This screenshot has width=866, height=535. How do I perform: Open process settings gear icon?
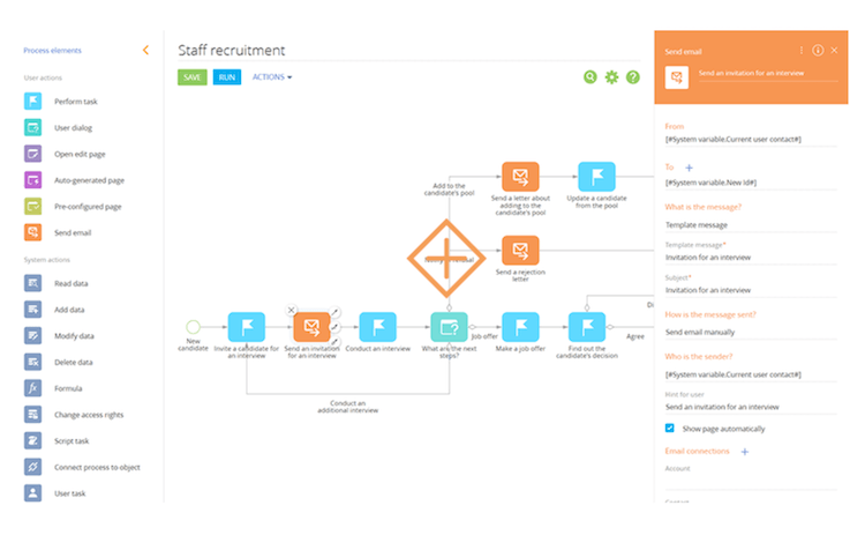click(x=611, y=77)
